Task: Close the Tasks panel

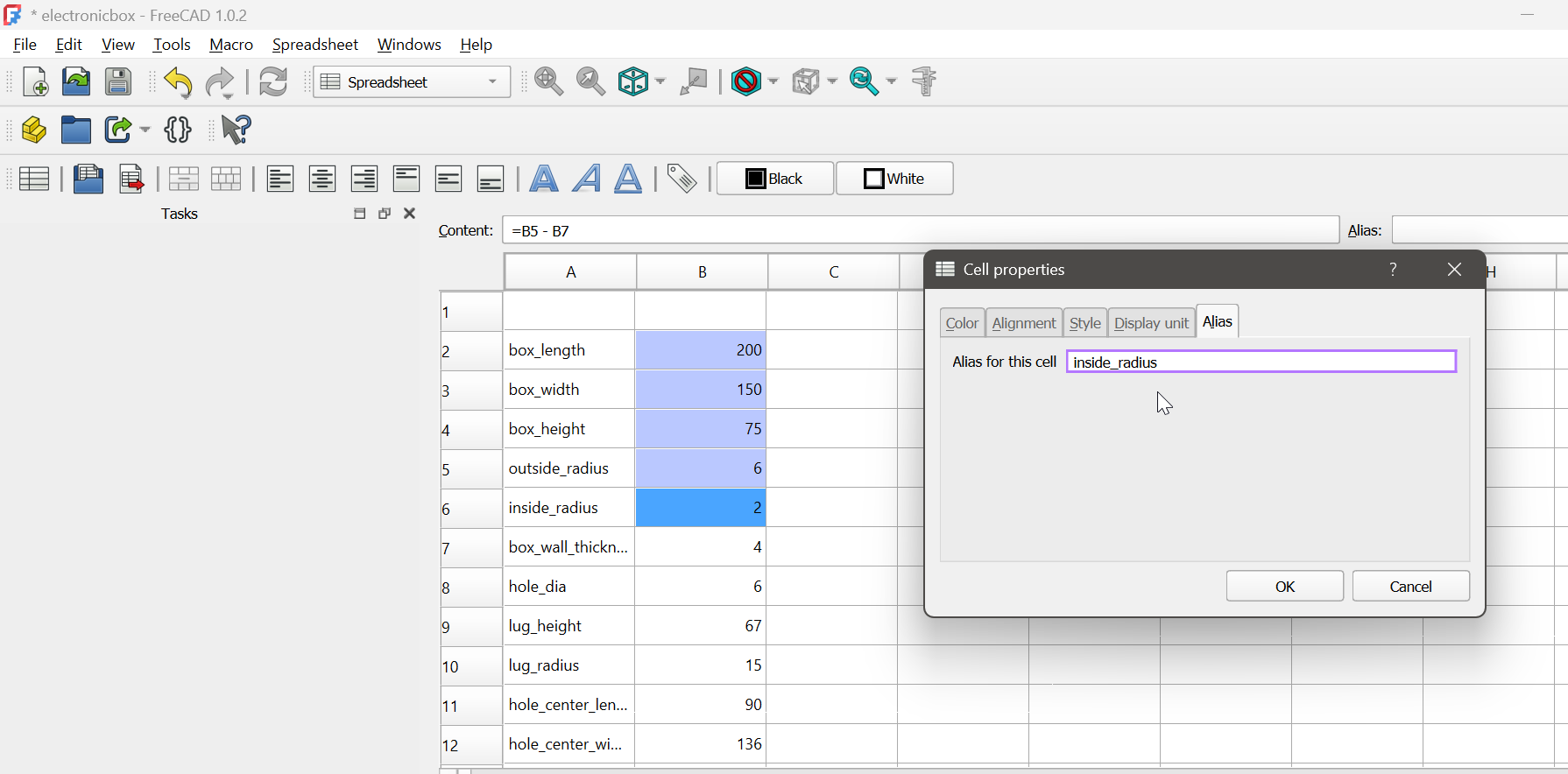Action: [409, 214]
